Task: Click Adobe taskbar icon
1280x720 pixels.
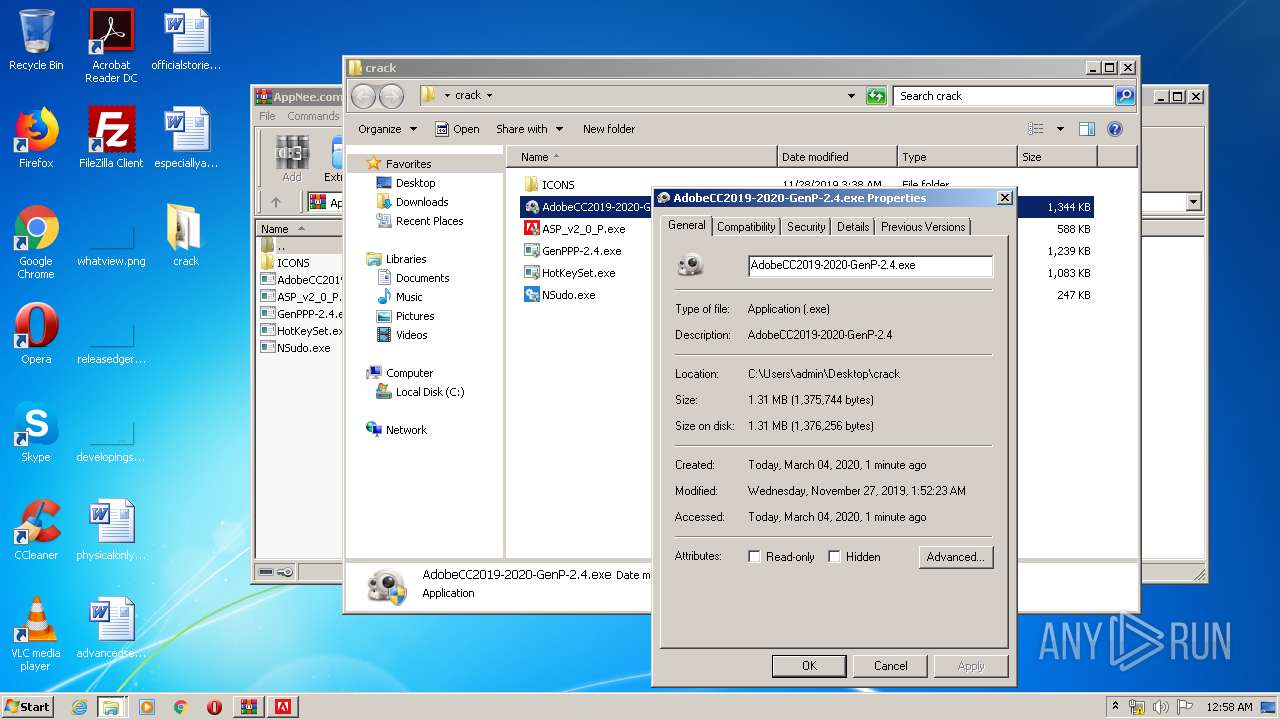Action: coord(283,707)
